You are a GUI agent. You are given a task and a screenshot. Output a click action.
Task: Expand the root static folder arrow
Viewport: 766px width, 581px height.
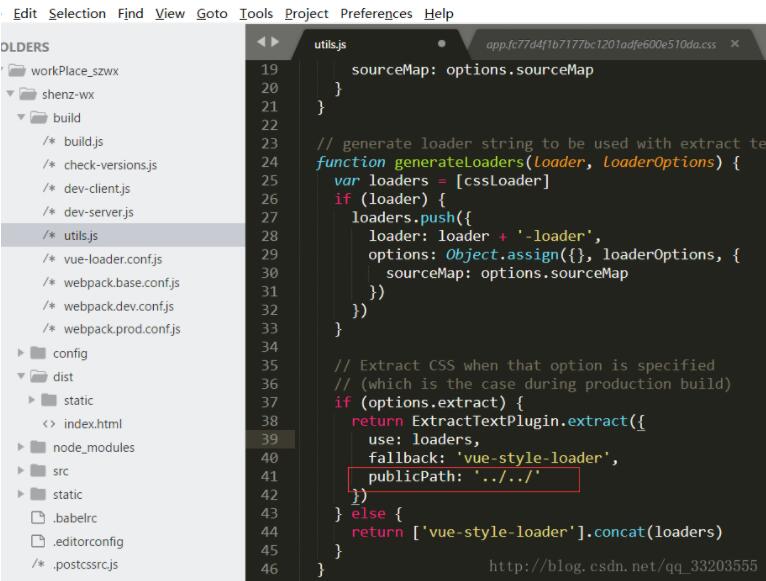(21, 494)
